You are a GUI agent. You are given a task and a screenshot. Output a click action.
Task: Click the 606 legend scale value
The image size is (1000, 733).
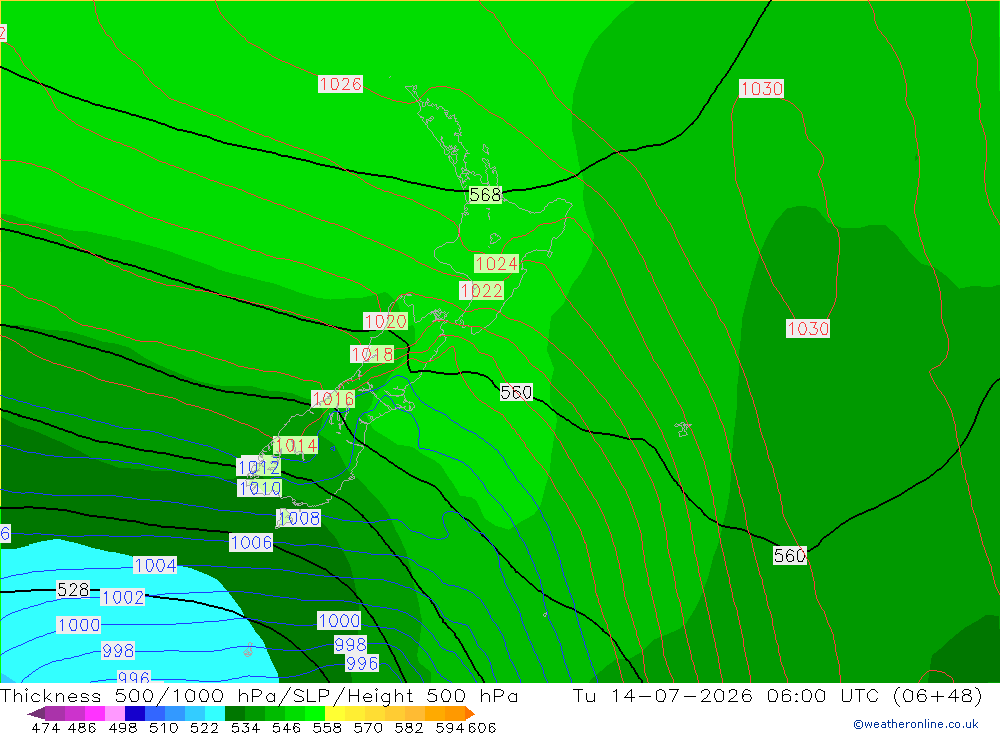(x=481, y=727)
